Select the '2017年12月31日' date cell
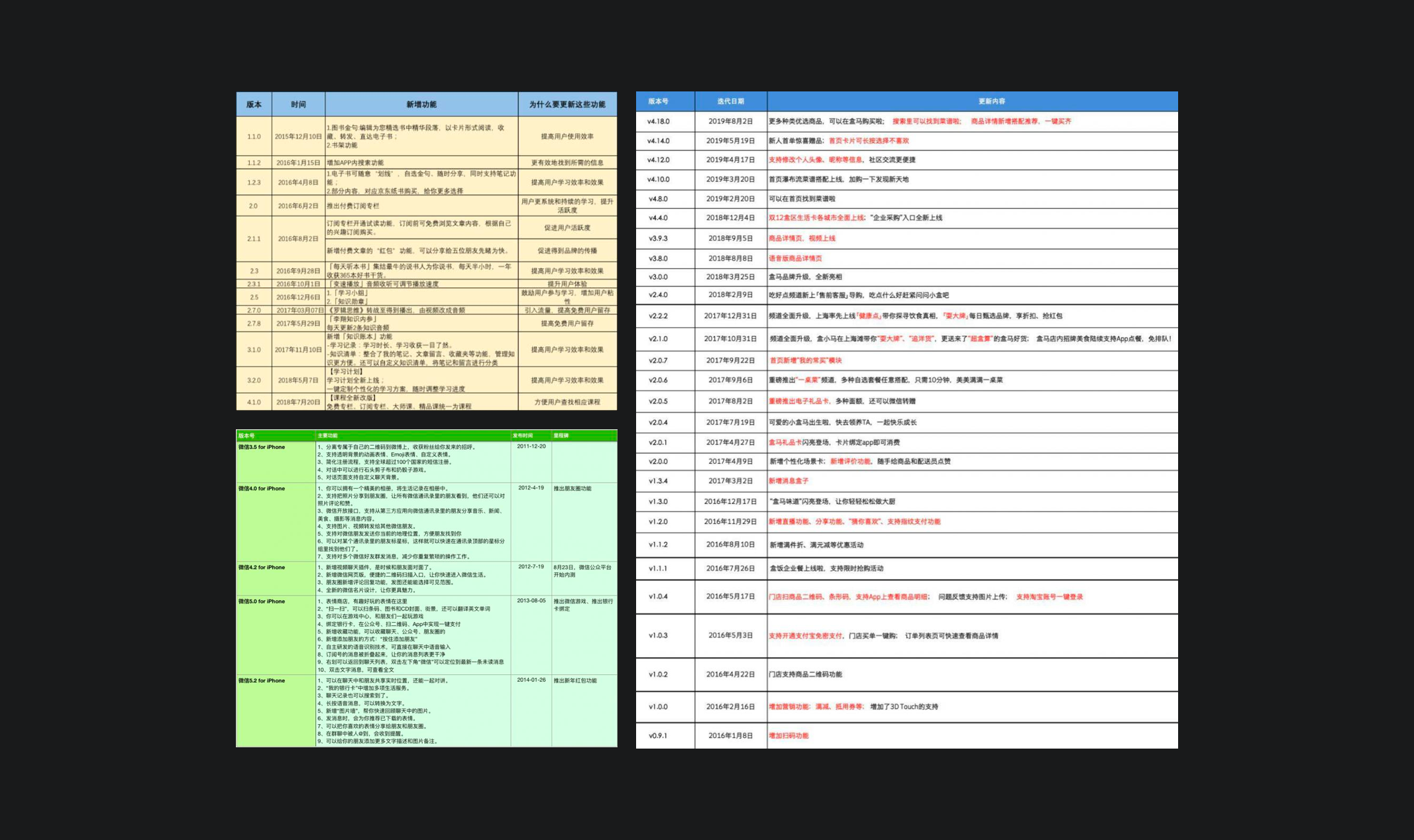Screen dimensions: 1414x840 click(x=730, y=316)
